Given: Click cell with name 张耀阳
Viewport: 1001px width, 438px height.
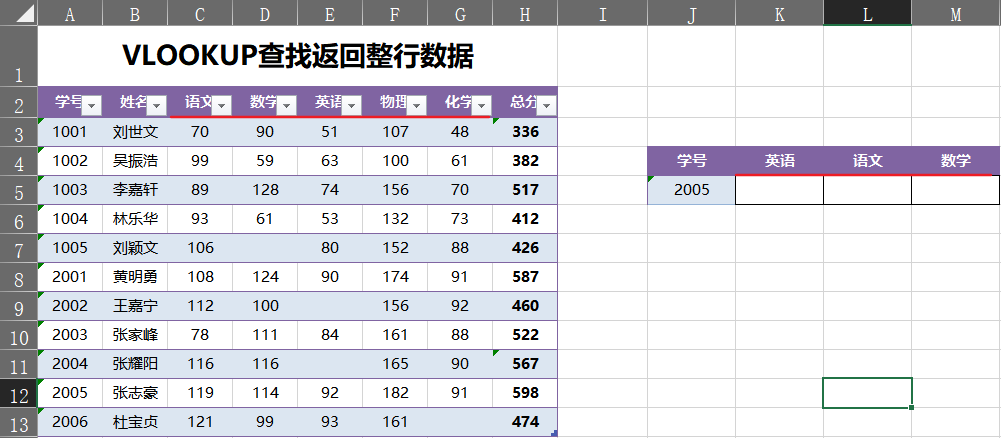Looking at the screenshot, I should click(135, 364).
